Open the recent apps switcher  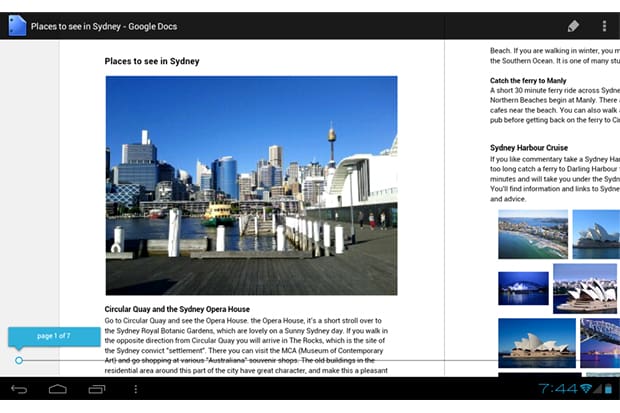click(x=97, y=388)
